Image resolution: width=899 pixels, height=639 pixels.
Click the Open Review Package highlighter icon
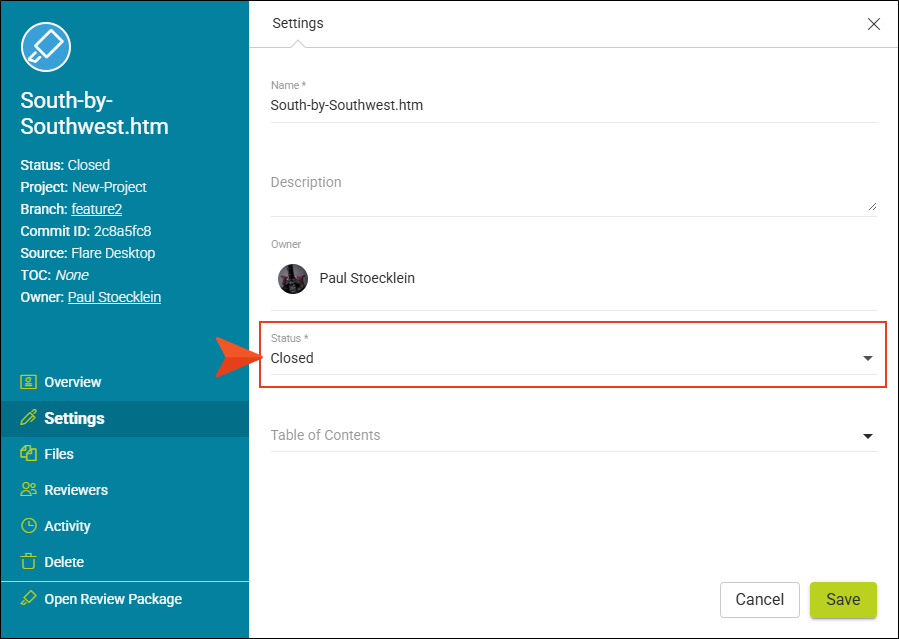point(28,598)
